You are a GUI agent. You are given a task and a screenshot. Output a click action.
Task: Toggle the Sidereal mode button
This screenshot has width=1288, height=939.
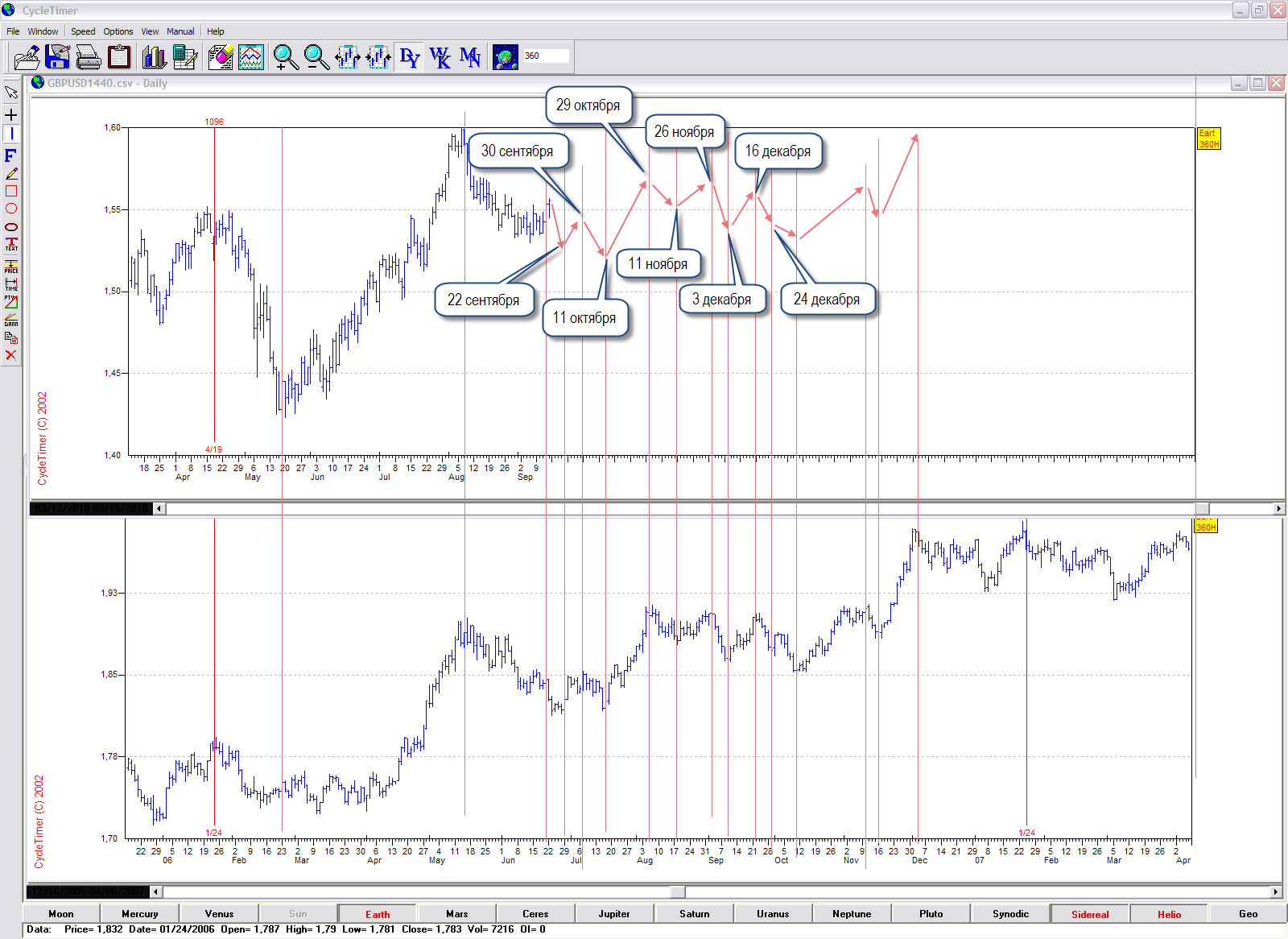point(1089,914)
